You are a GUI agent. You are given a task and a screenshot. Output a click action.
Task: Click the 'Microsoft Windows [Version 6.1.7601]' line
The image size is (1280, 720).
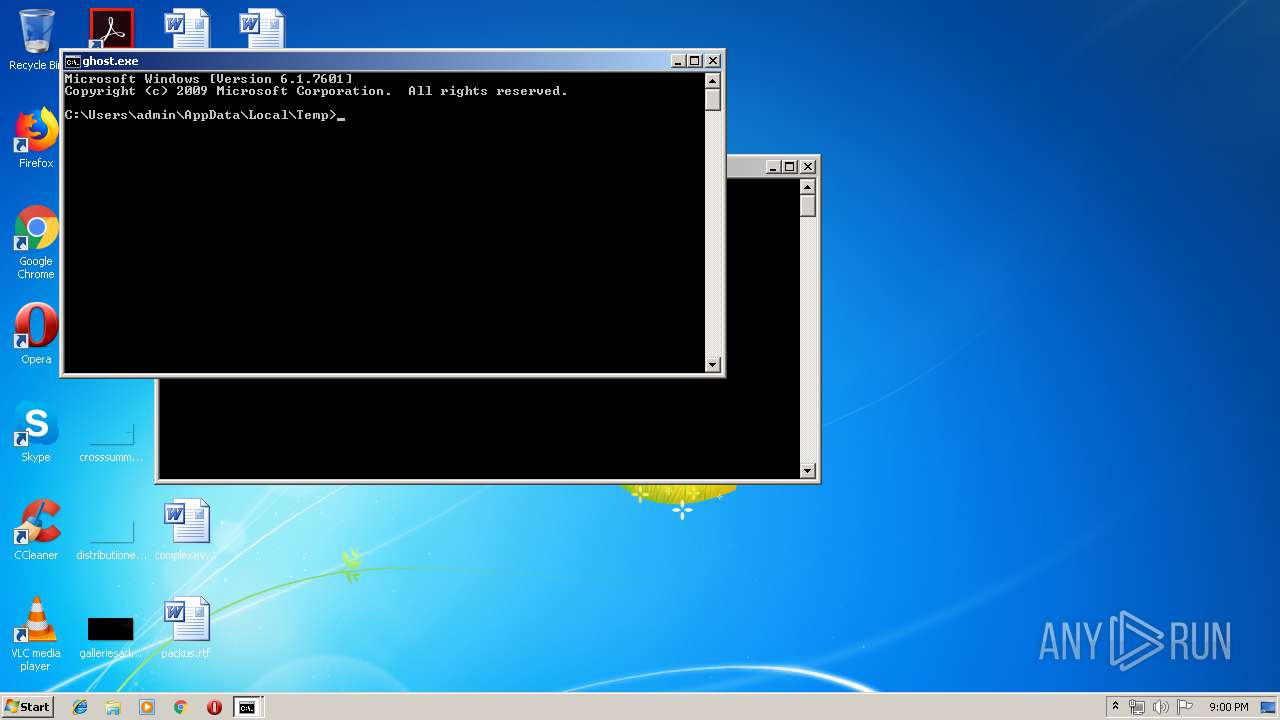point(208,79)
